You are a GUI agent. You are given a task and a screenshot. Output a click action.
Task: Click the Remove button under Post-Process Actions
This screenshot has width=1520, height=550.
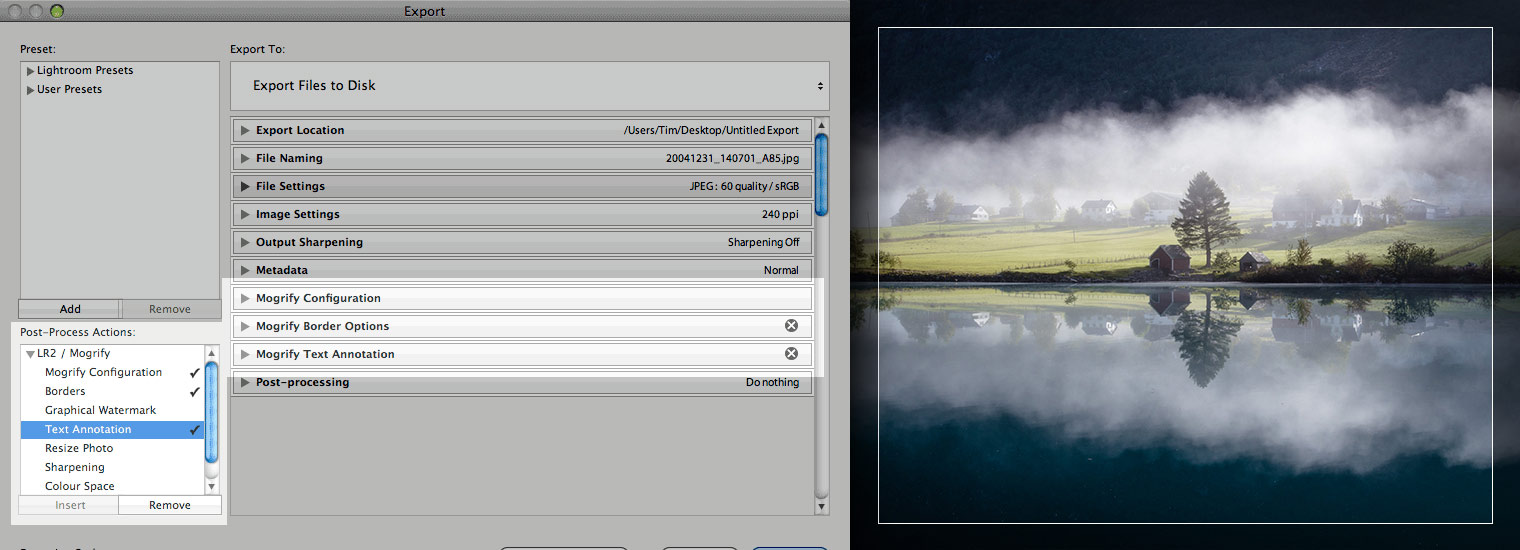tap(169, 505)
